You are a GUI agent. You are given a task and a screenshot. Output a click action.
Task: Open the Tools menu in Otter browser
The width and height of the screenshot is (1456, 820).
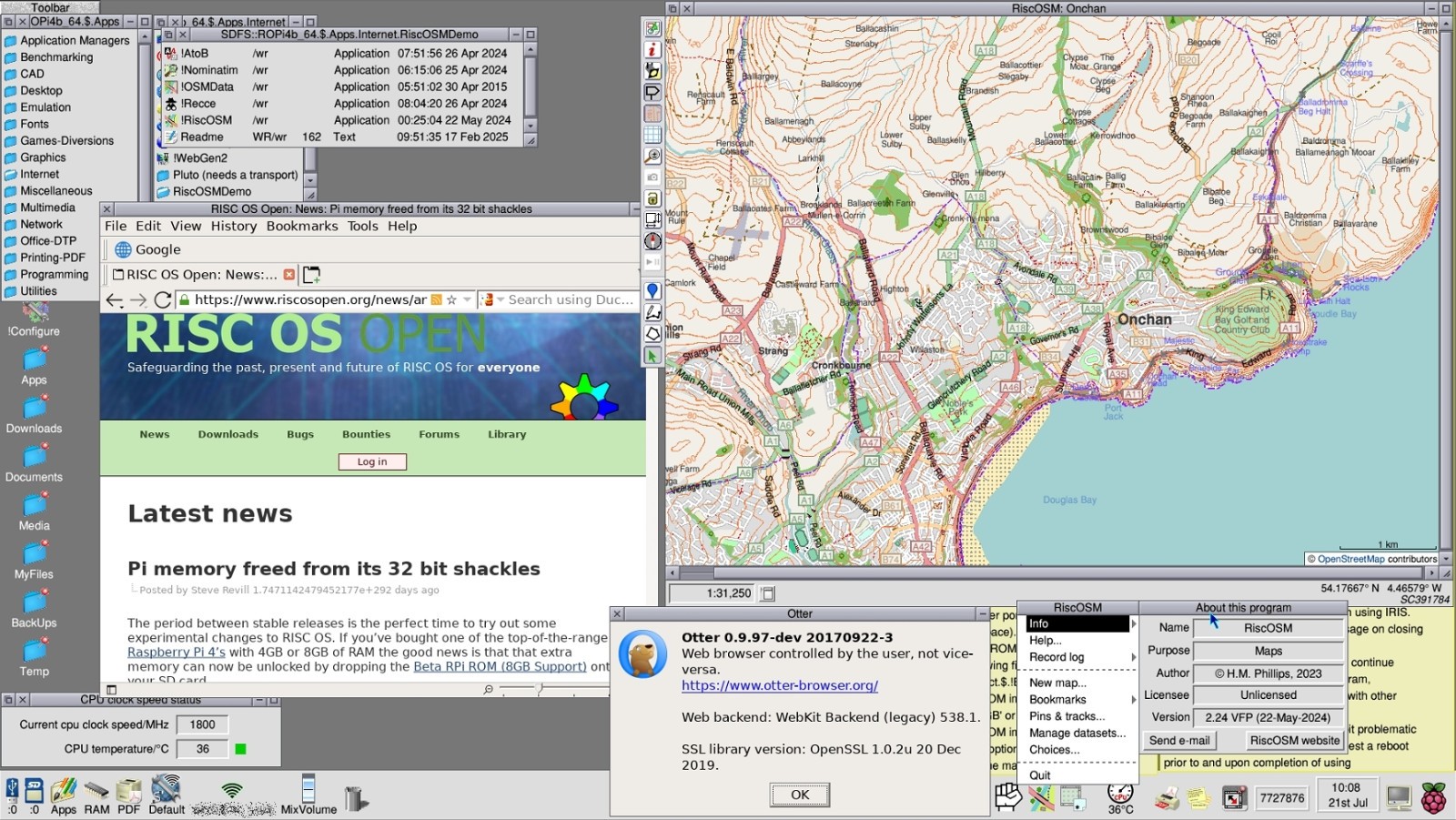tap(362, 227)
